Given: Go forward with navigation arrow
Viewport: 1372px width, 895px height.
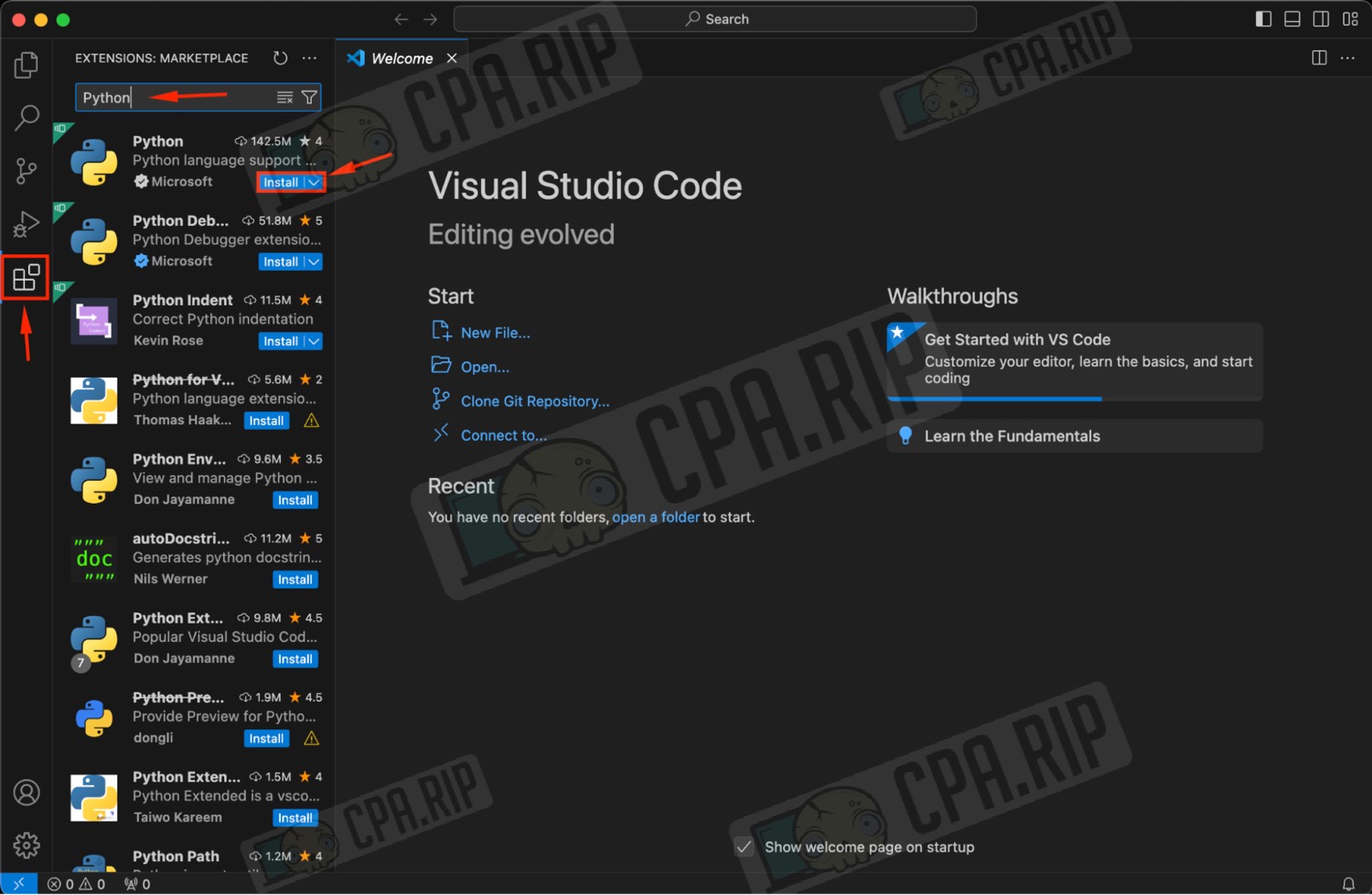Looking at the screenshot, I should [x=431, y=19].
